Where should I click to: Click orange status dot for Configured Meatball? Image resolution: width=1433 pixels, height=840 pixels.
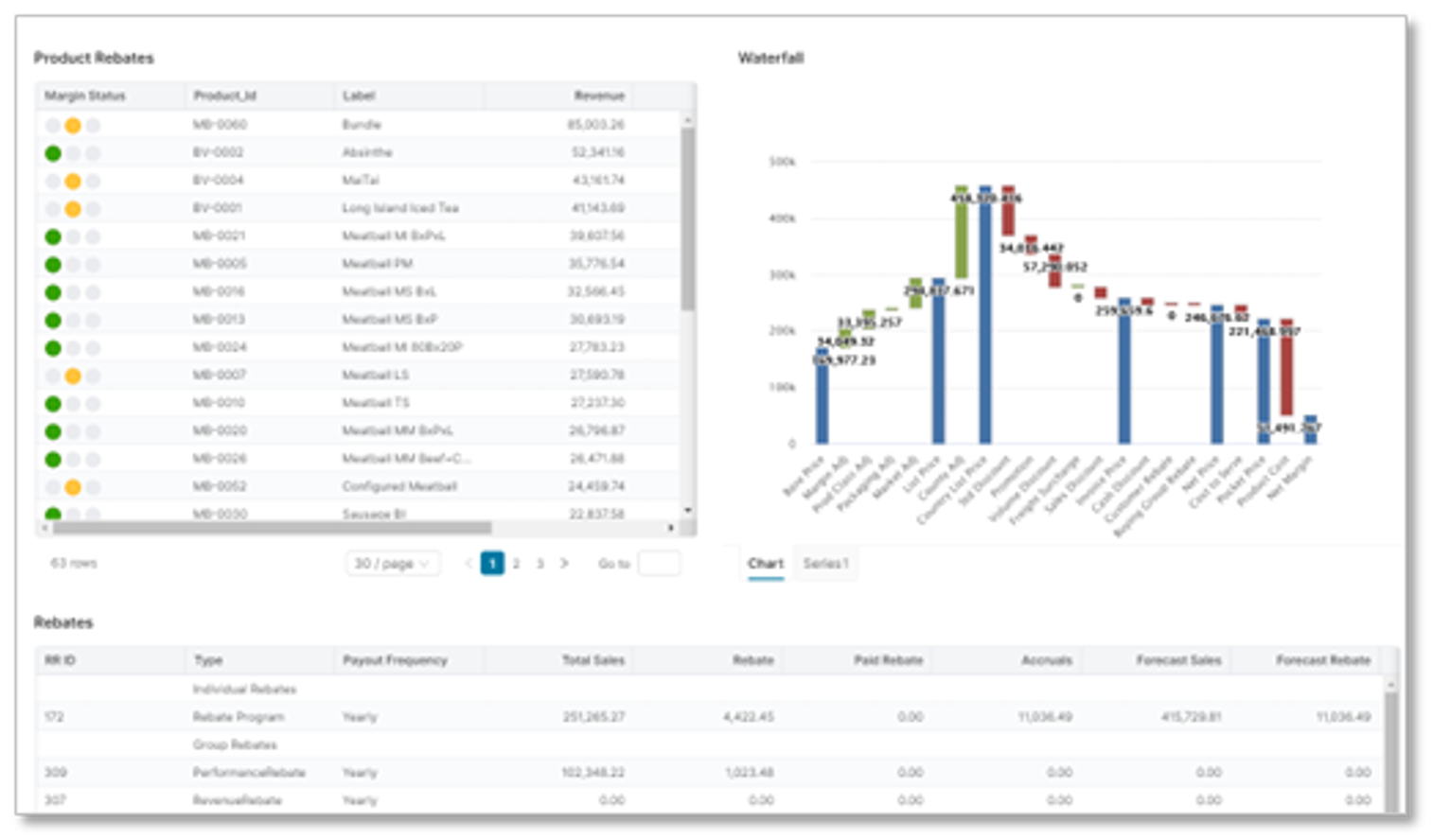point(73,487)
